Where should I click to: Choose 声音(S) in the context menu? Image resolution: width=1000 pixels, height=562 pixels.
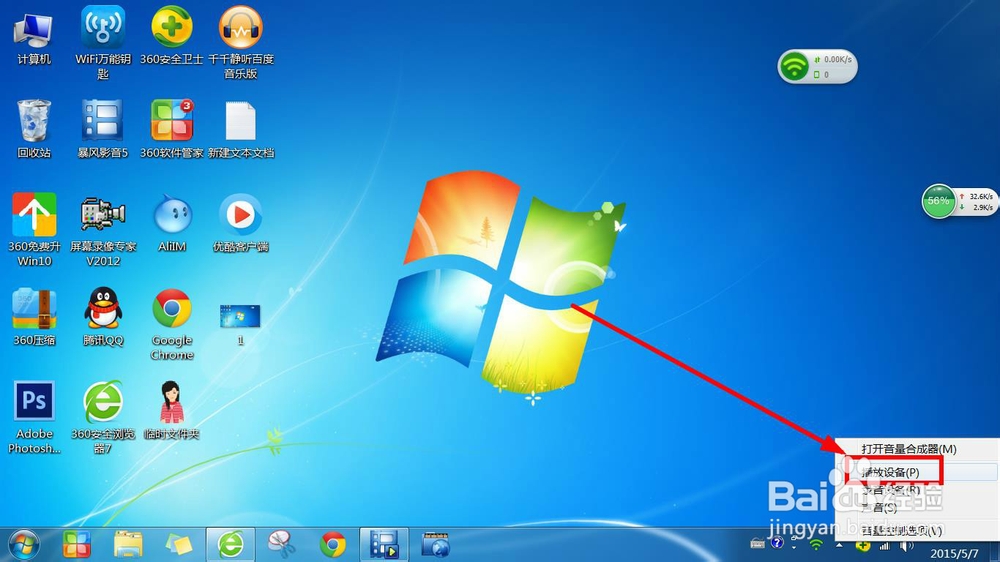916,508
